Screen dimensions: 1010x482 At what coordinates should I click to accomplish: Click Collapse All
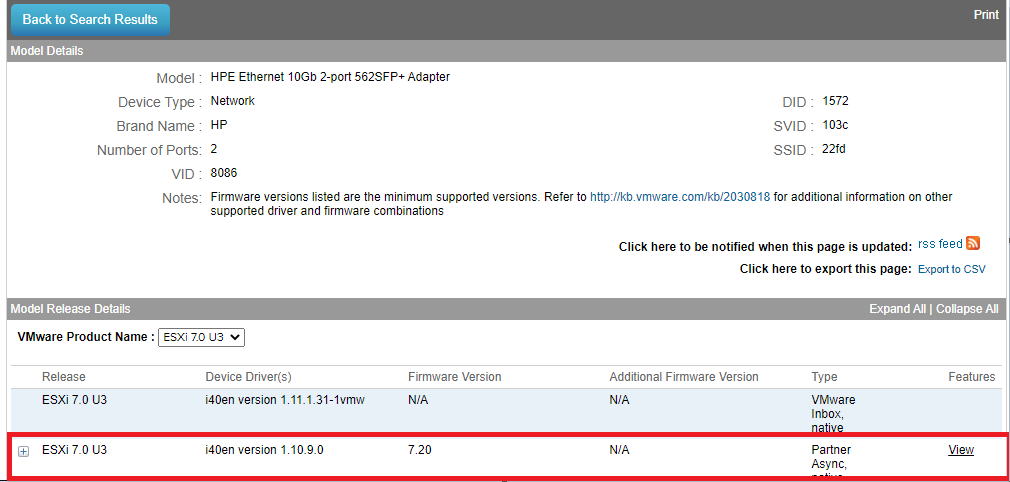pos(967,309)
